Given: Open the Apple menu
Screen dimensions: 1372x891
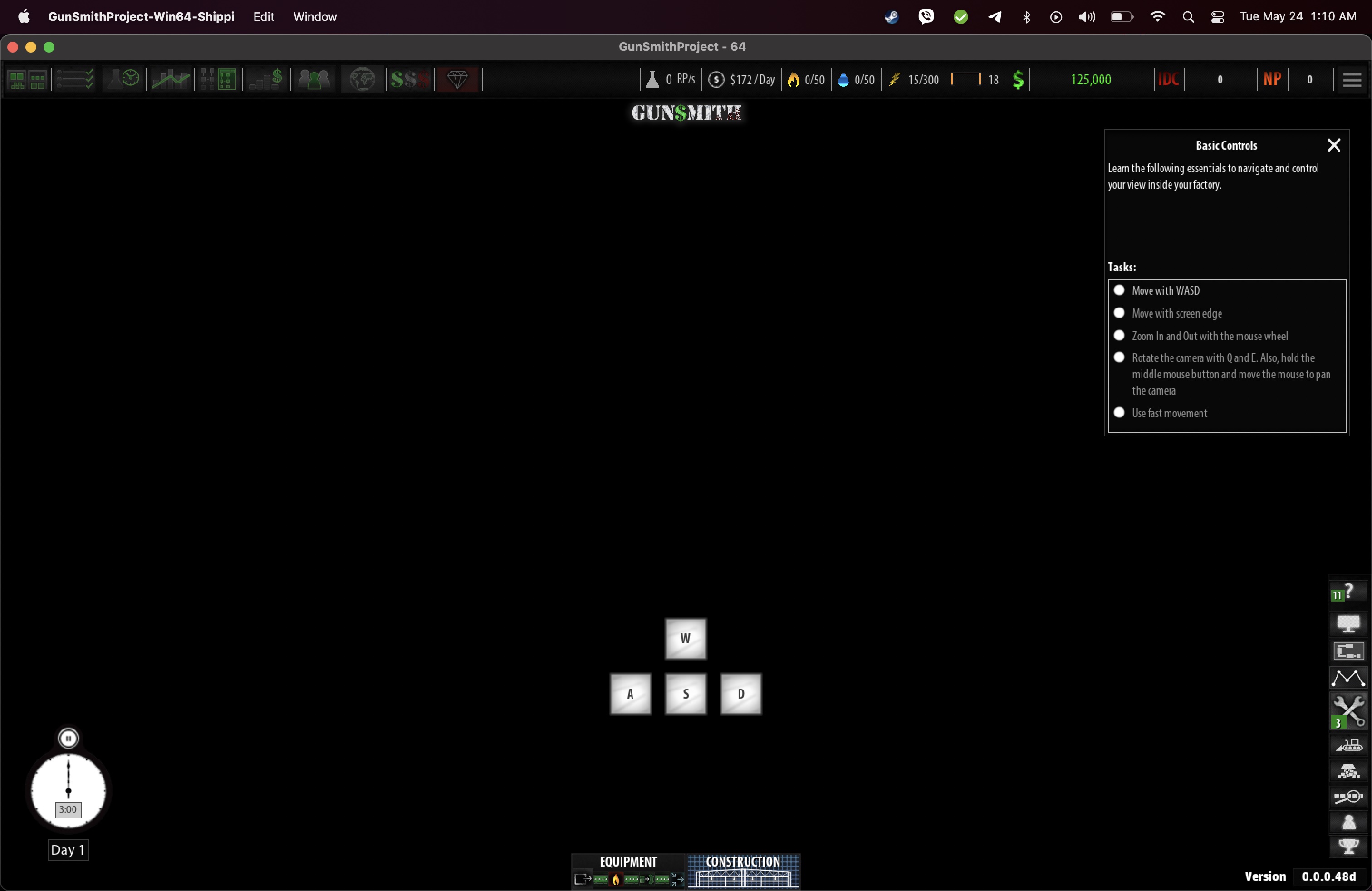Looking at the screenshot, I should [x=24, y=17].
